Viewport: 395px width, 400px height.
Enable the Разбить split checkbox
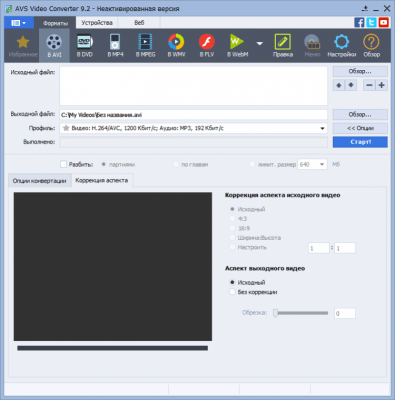click(x=63, y=164)
